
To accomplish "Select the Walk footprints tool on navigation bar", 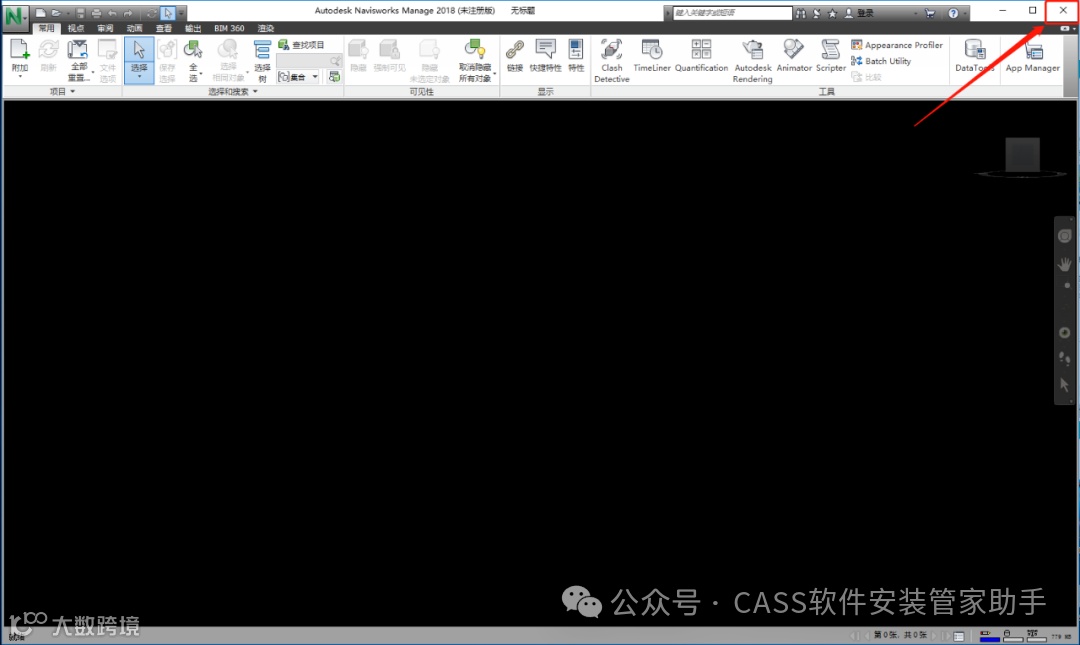I will (x=1064, y=358).
